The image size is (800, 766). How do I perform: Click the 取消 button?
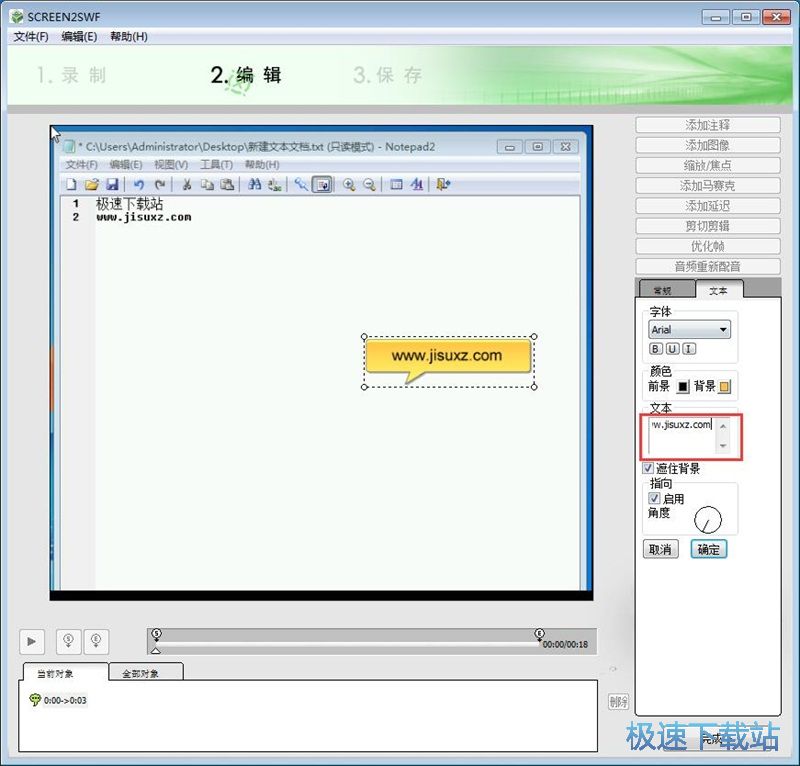click(661, 550)
